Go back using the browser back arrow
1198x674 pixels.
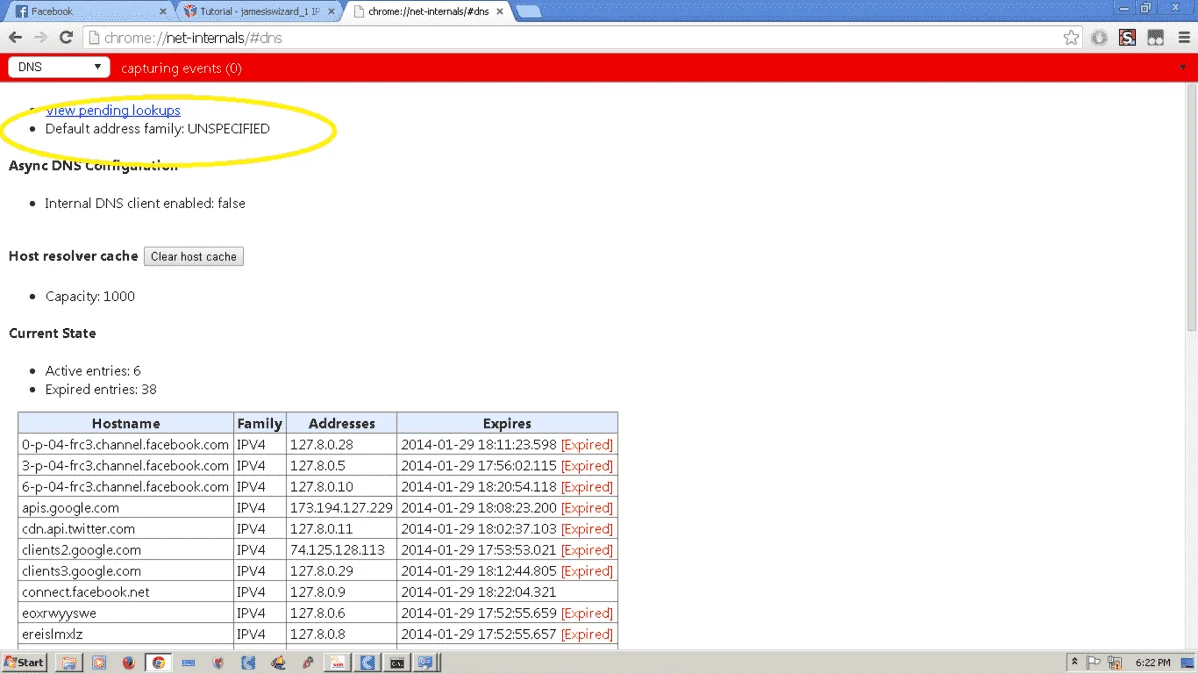point(15,37)
